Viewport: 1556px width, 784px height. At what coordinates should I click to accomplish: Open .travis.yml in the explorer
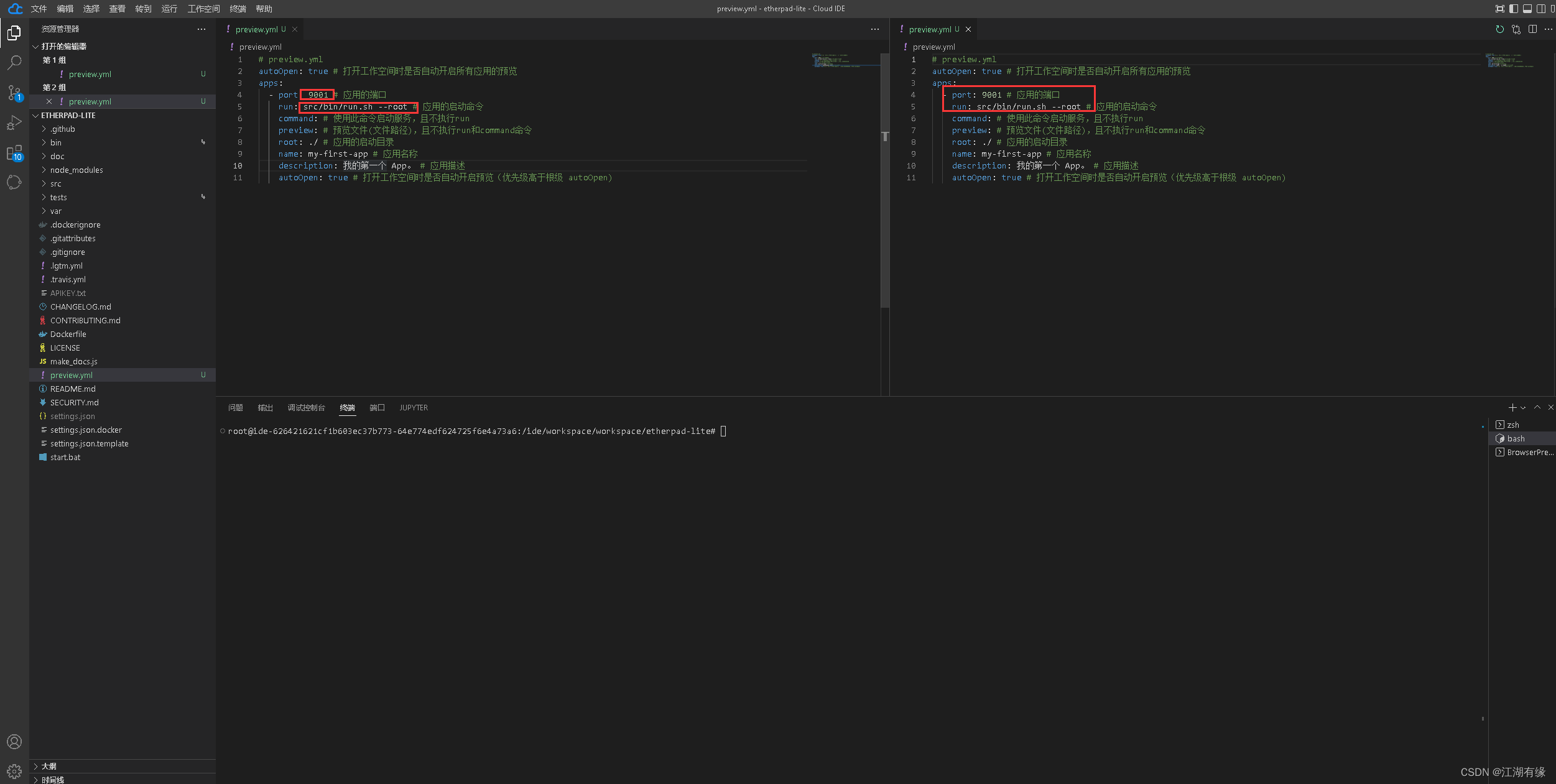[x=123, y=280]
